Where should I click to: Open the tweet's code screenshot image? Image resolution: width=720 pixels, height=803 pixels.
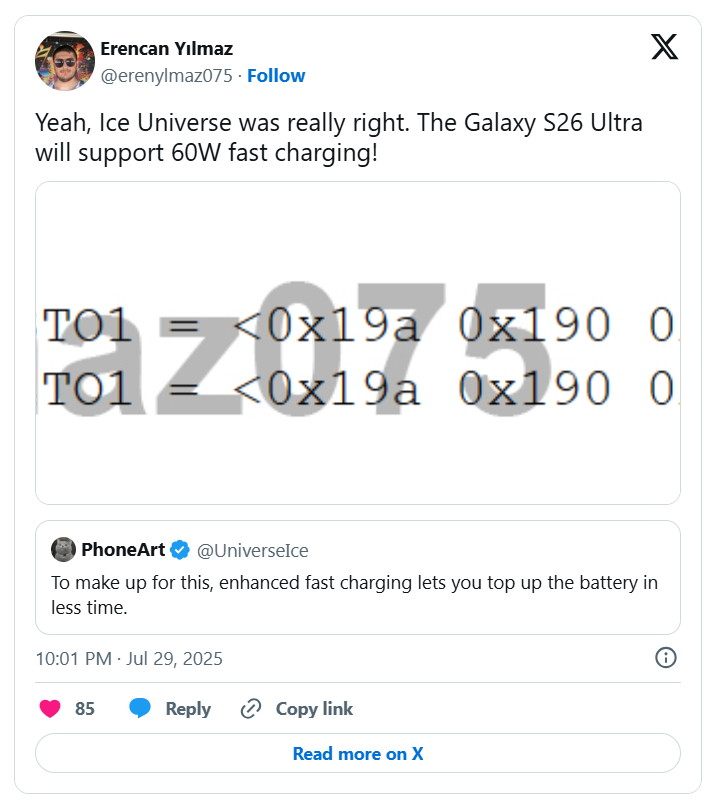[357, 342]
